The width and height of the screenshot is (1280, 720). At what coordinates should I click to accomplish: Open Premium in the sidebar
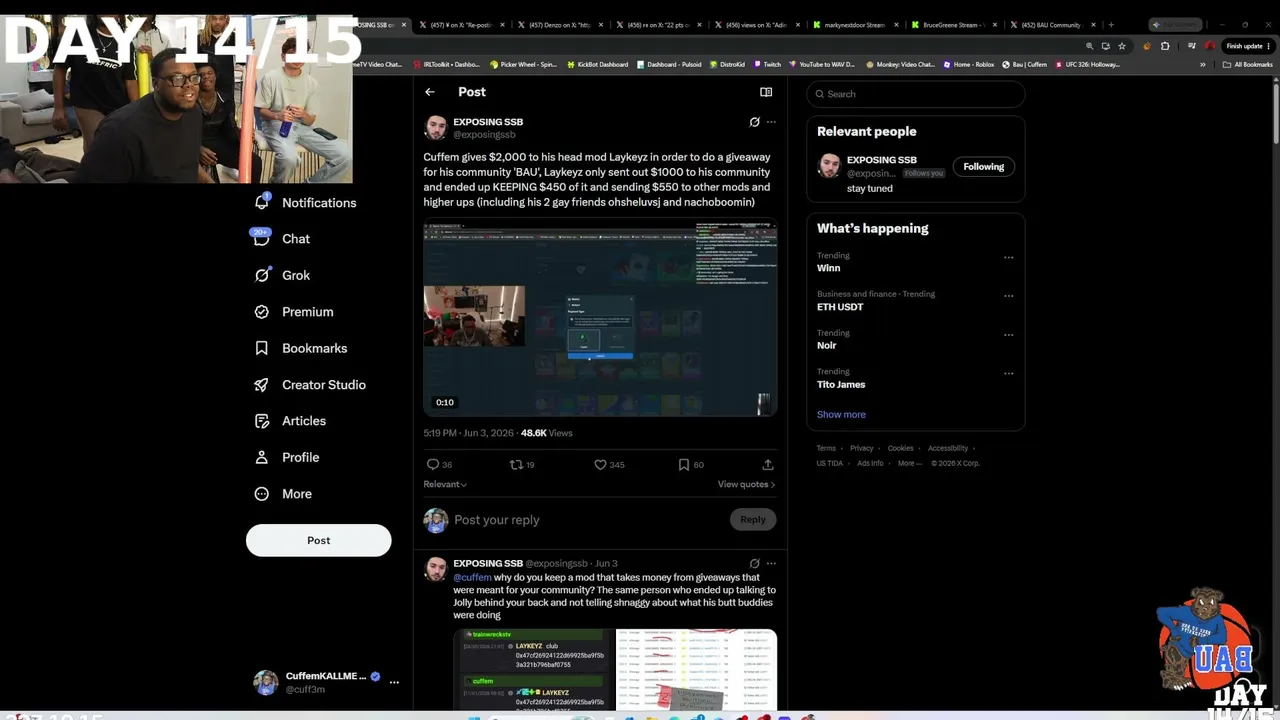[294, 312]
